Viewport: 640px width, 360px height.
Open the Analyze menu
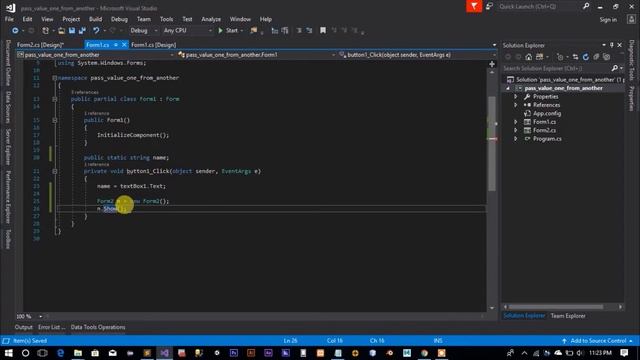211,19
